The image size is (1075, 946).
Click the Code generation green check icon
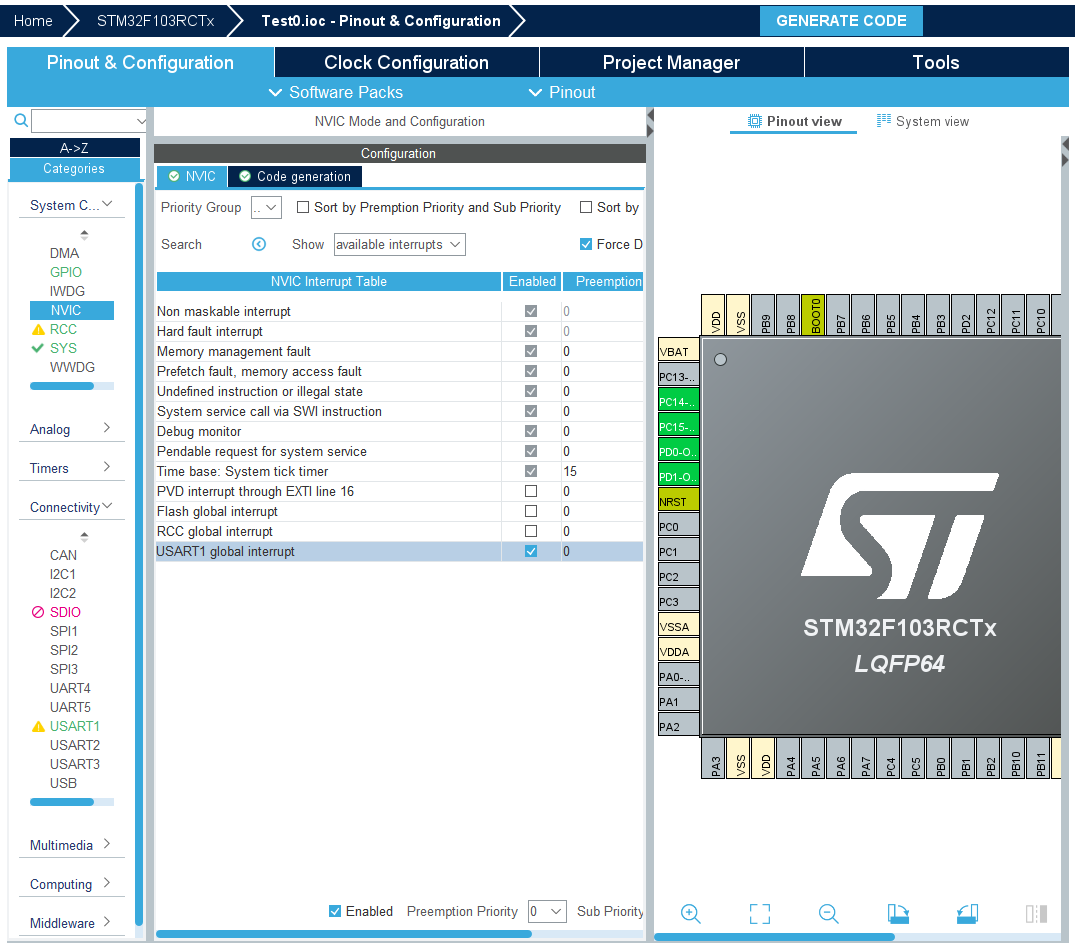coord(245,176)
